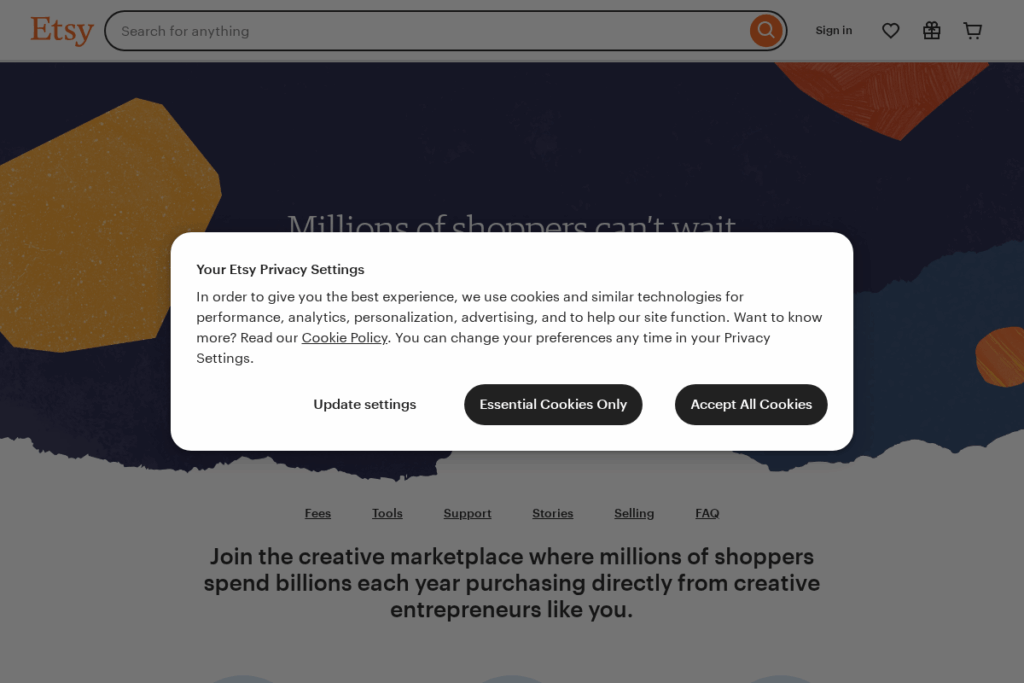
Task: Open the Fees page
Action: (317, 513)
